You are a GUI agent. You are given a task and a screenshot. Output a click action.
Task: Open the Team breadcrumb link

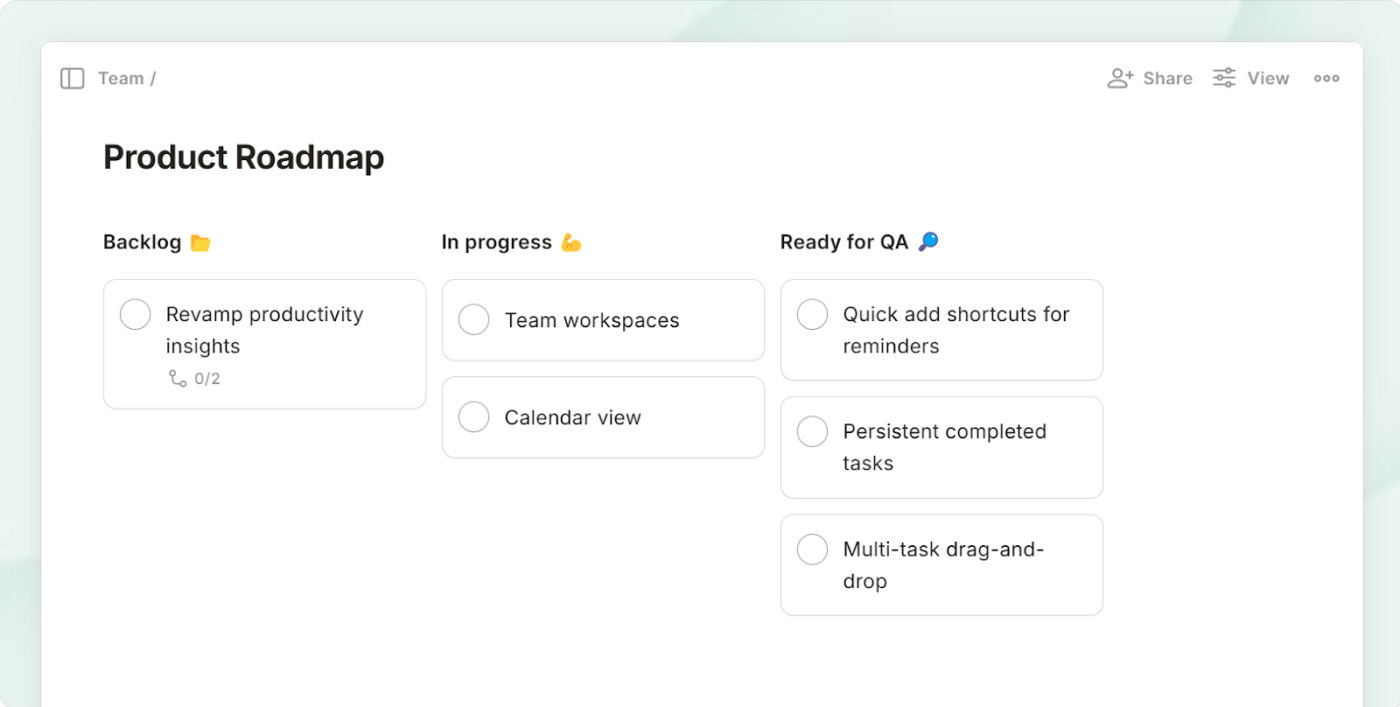click(121, 78)
